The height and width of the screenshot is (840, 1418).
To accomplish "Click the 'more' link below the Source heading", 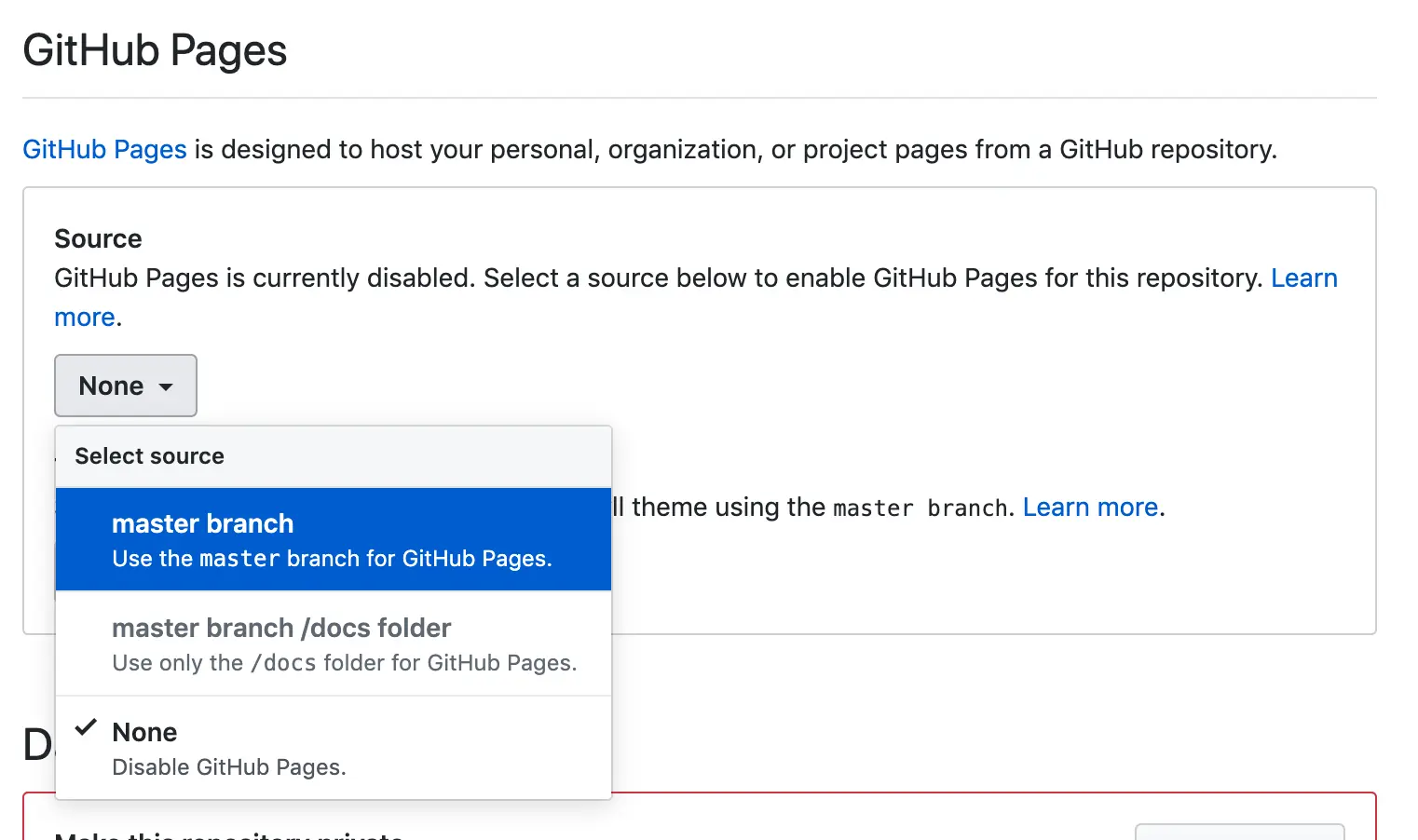I will [85, 317].
